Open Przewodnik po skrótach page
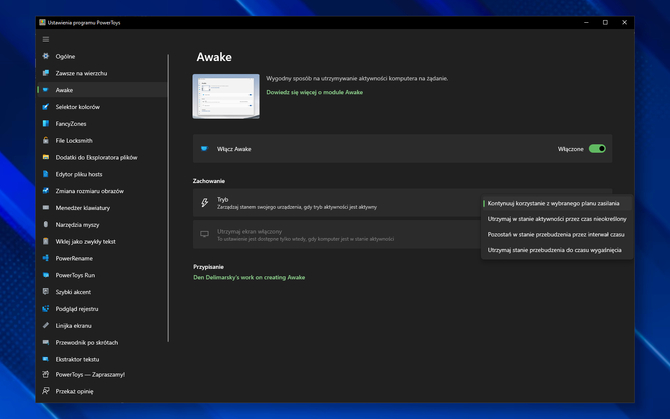Screen dimensions: 670x419 pos(102,343)
